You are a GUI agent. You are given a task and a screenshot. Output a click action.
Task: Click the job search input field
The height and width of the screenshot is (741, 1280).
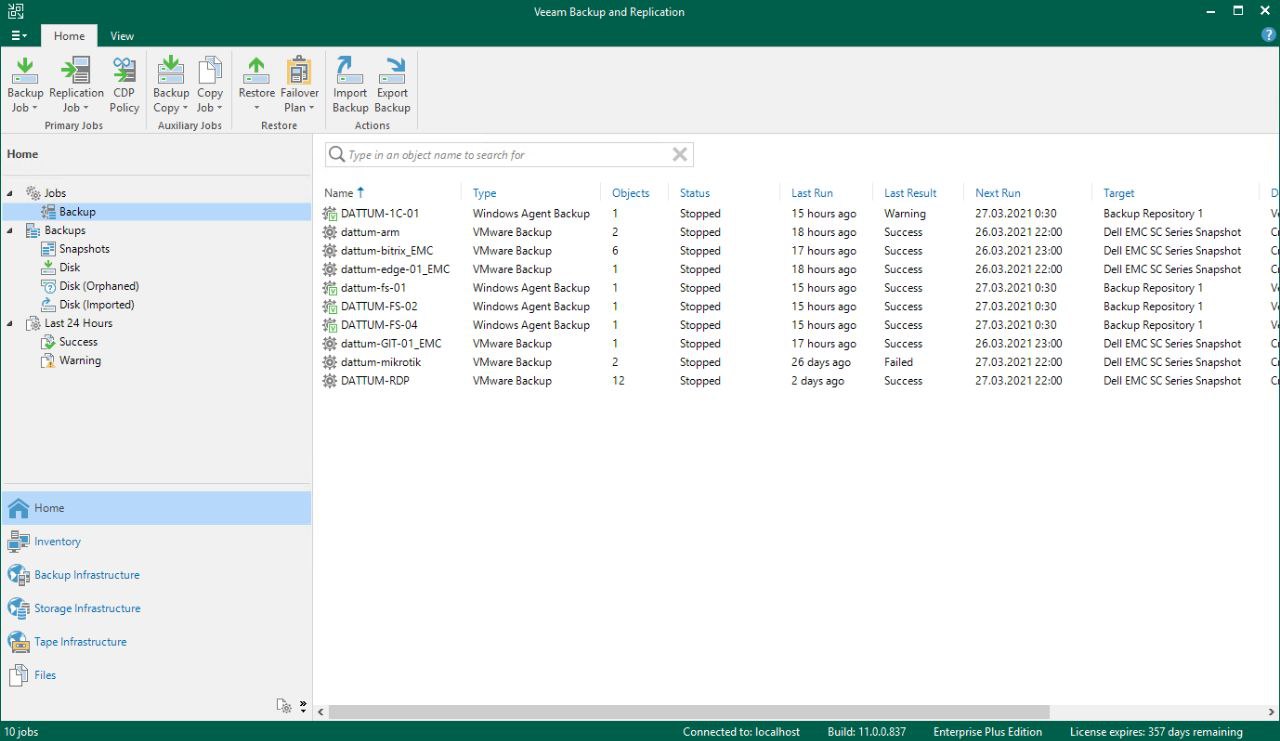[505, 155]
